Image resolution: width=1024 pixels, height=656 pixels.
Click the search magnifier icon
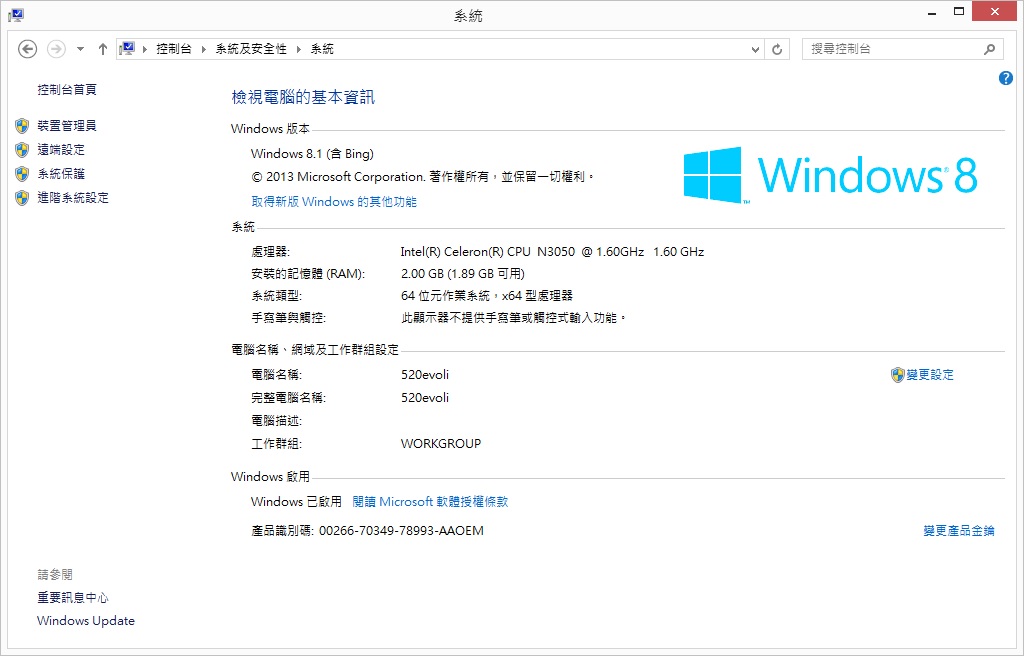tap(990, 49)
